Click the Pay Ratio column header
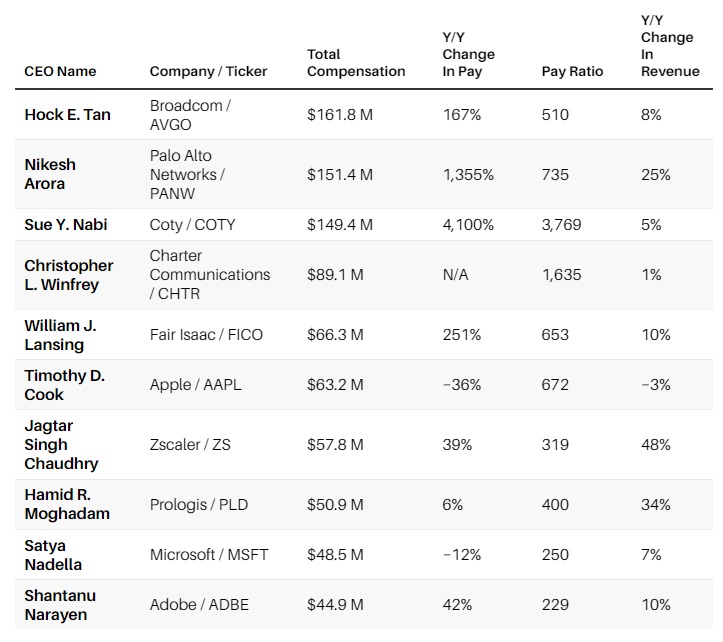The height and width of the screenshot is (642, 723). click(x=574, y=71)
